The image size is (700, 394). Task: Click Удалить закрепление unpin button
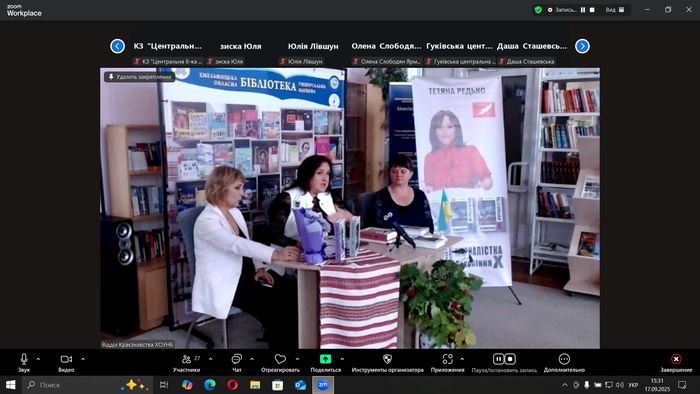pos(140,77)
